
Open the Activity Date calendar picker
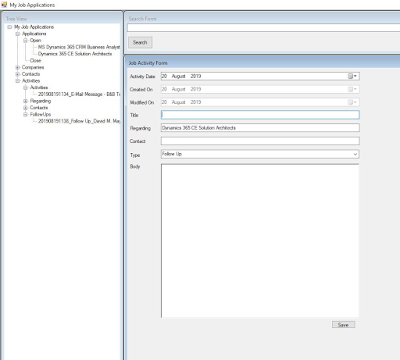tap(353, 76)
